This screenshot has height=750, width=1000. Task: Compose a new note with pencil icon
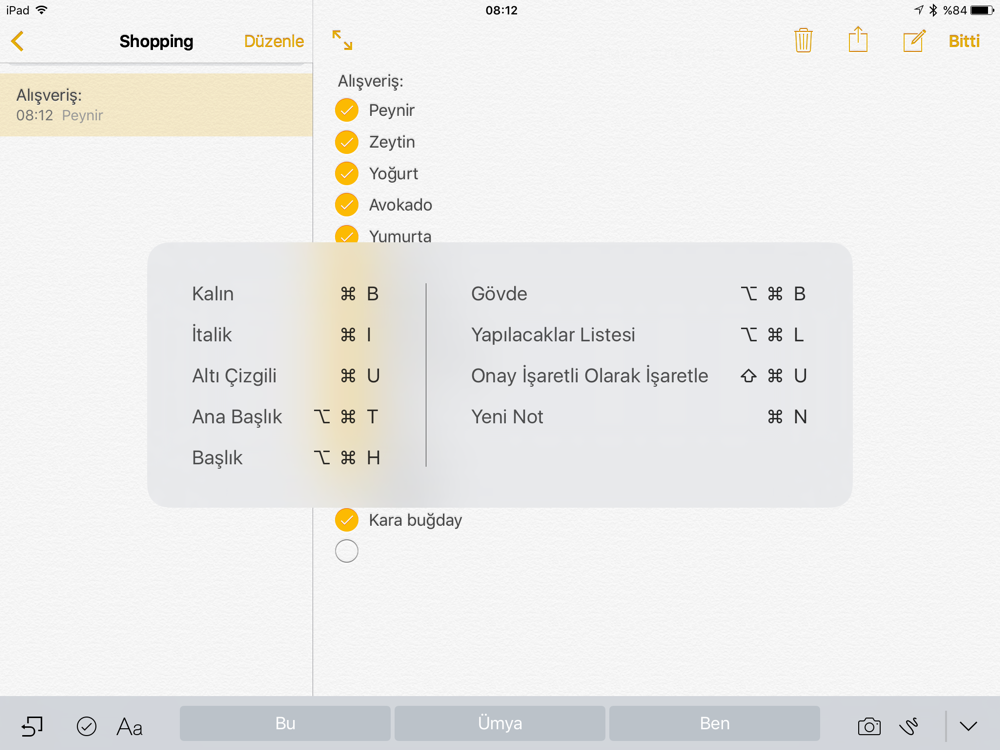tap(913, 40)
